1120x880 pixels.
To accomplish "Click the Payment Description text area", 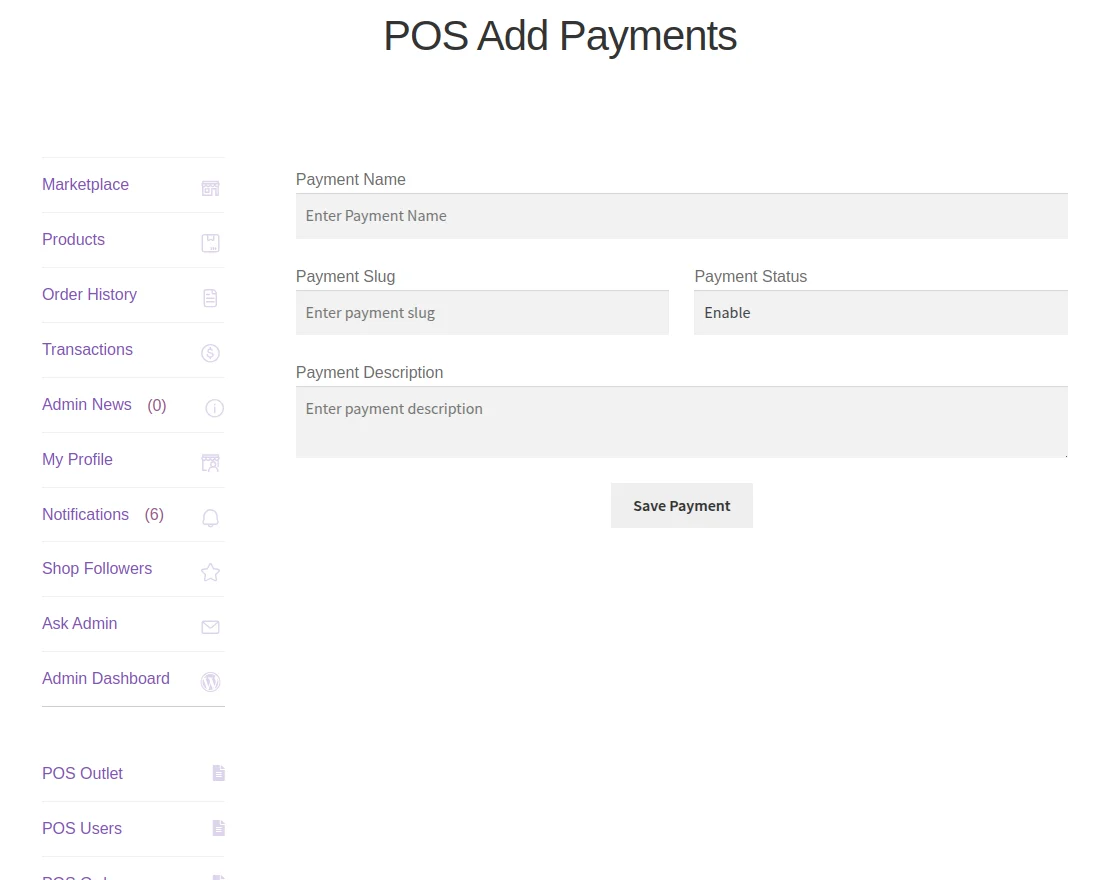I will click(681, 420).
